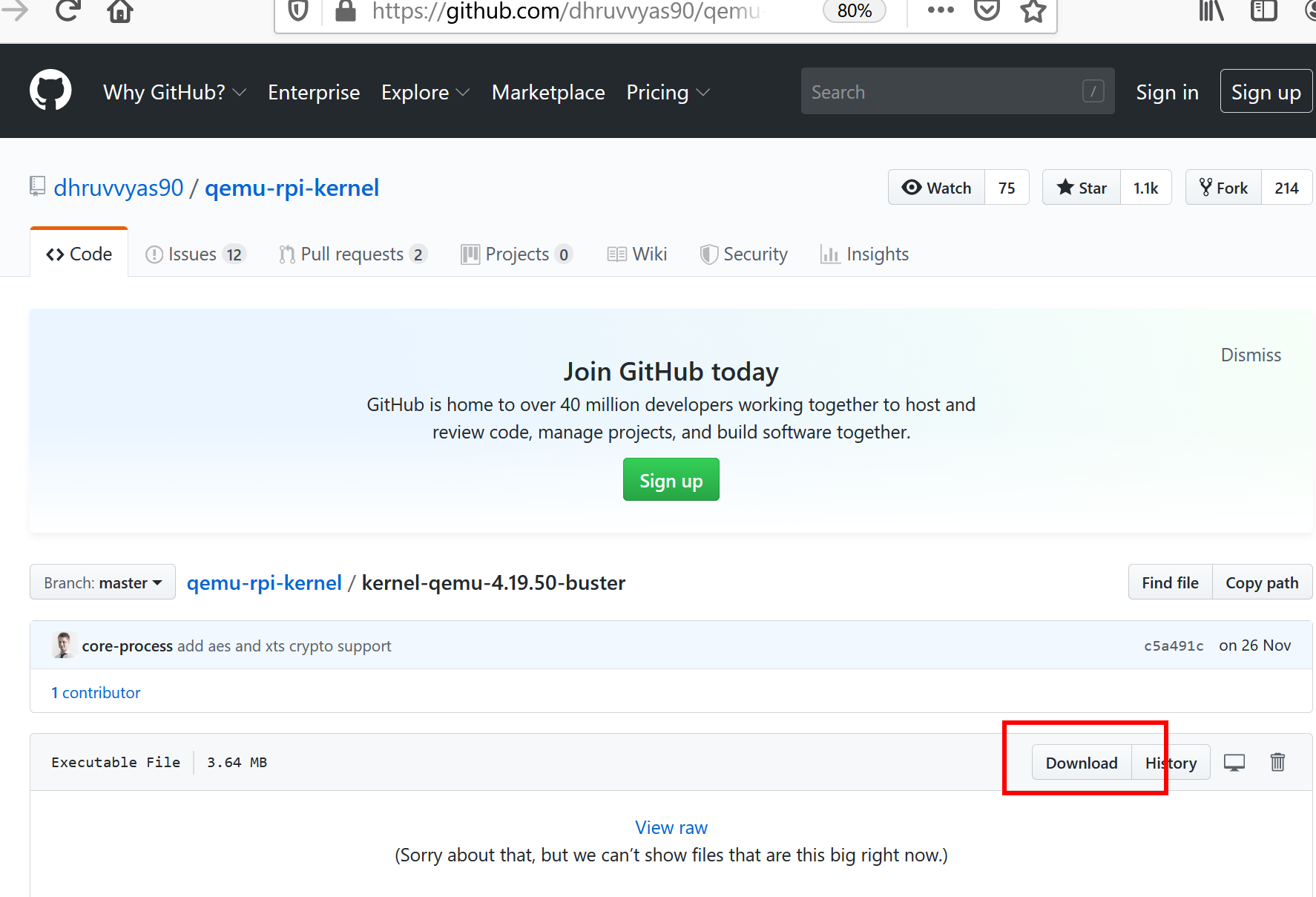Save page to Pocket icon
The width and height of the screenshot is (1316, 897).
pyautogui.click(x=987, y=10)
